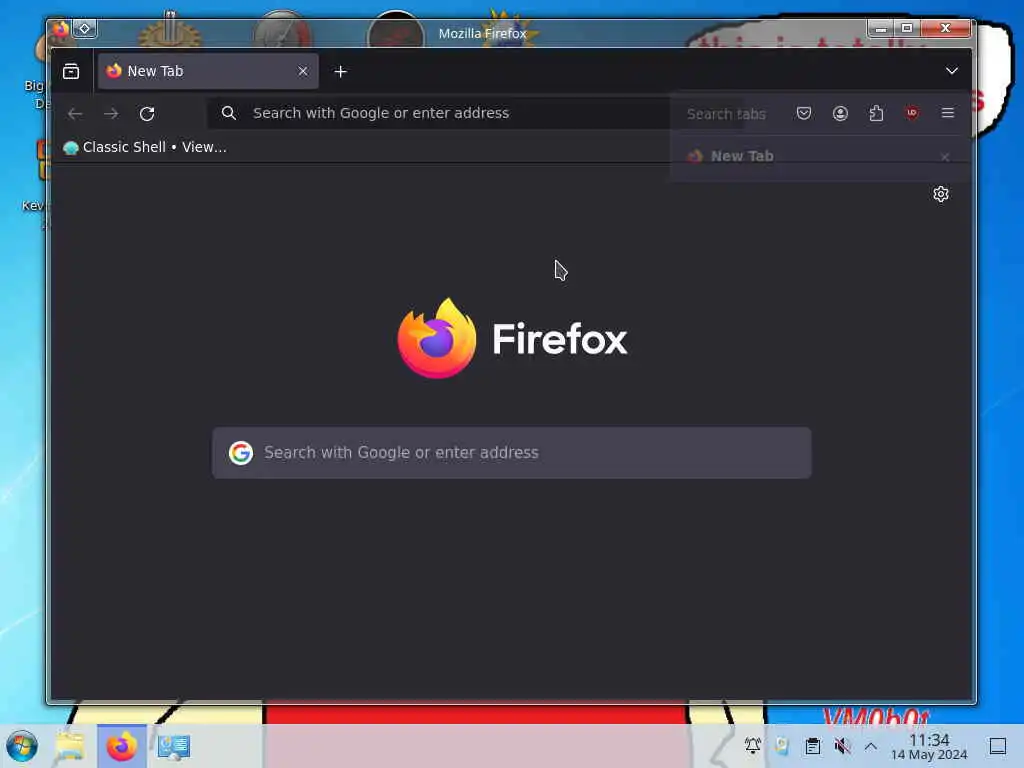
Task: Minimize the Mozilla Firefox window
Action: (880, 28)
